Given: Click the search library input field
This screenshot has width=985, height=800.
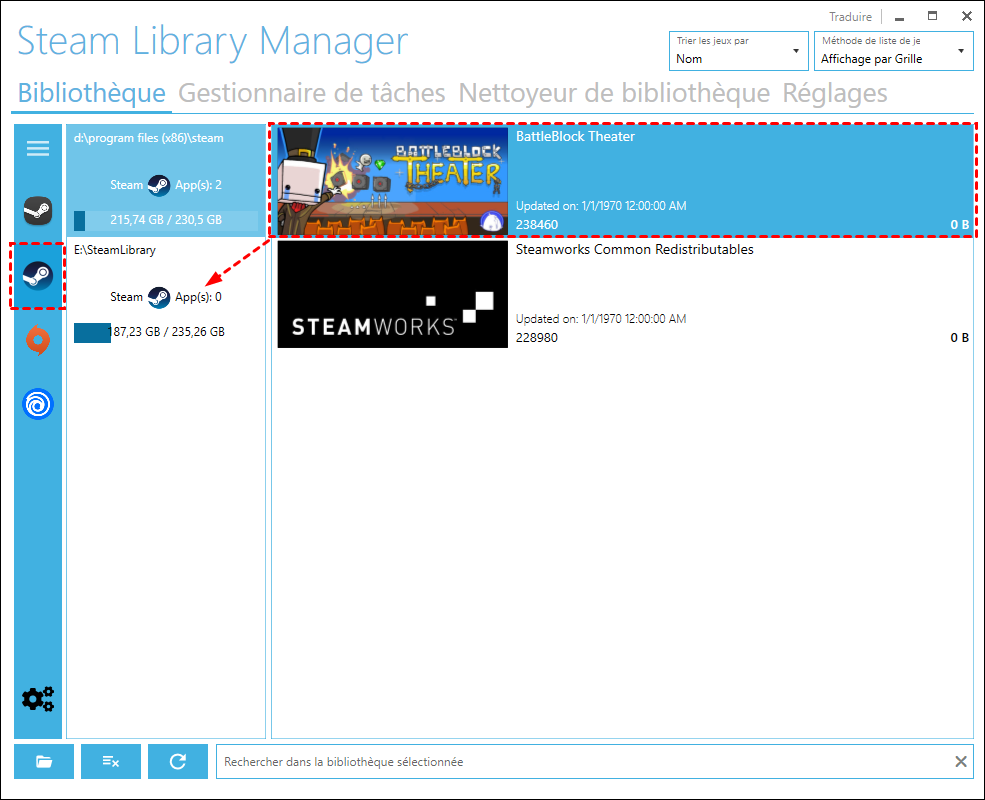Looking at the screenshot, I should coord(587,762).
